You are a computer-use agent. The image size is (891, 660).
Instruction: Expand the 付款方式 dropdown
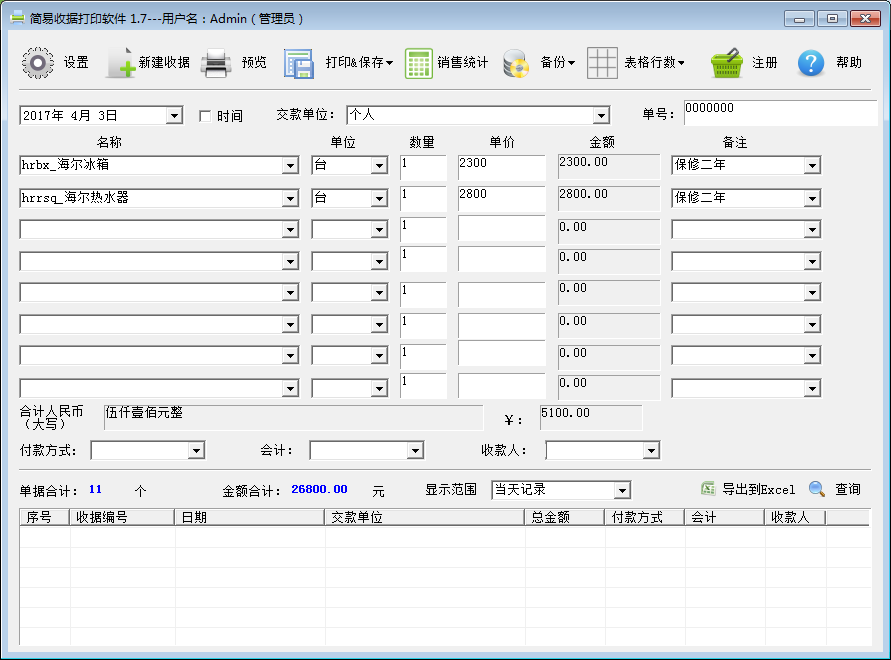tap(196, 451)
